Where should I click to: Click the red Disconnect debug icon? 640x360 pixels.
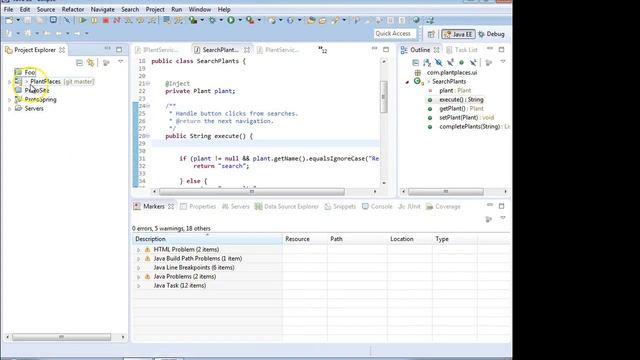(x=117, y=20)
